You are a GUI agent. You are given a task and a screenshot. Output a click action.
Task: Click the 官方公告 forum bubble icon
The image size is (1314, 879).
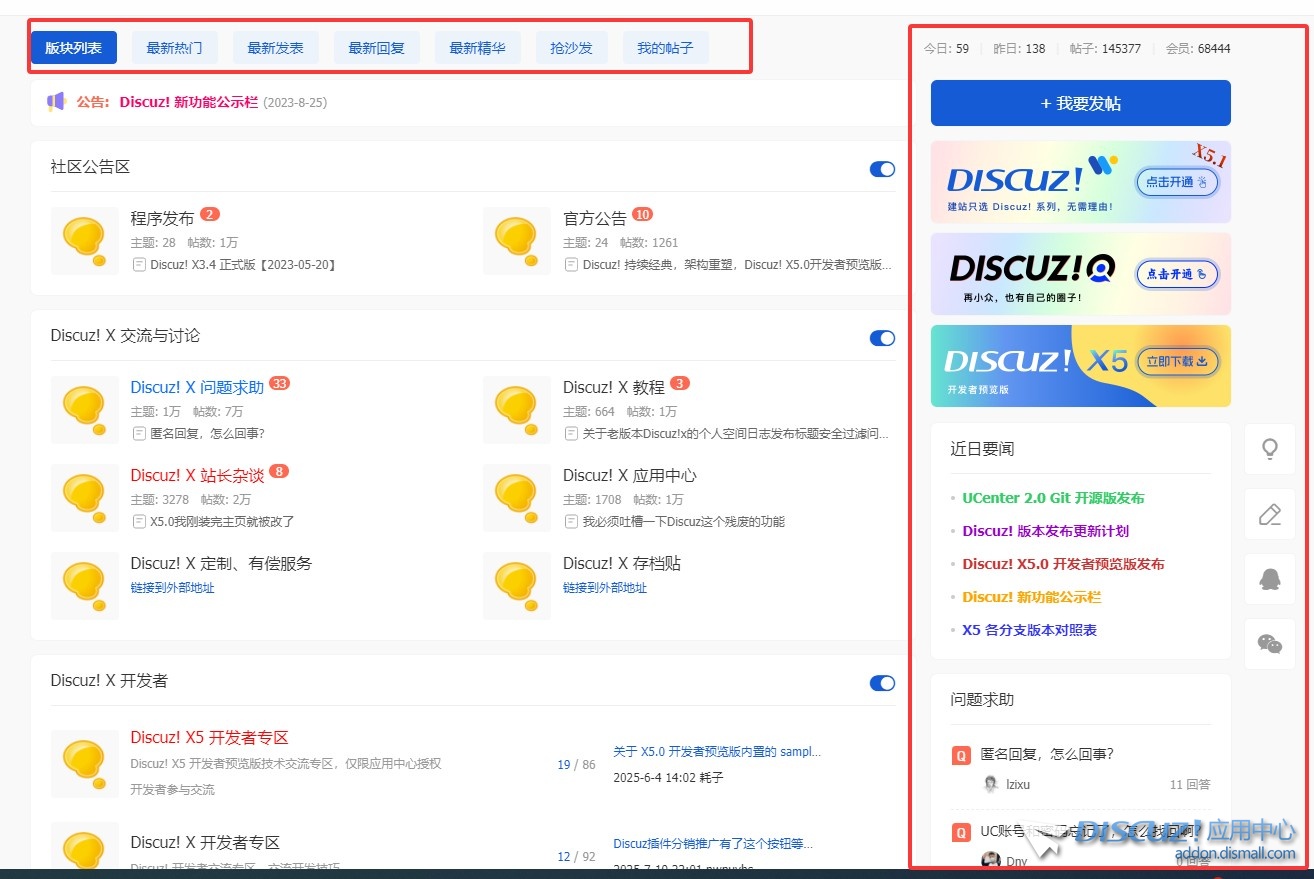click(x=517, y=241)
